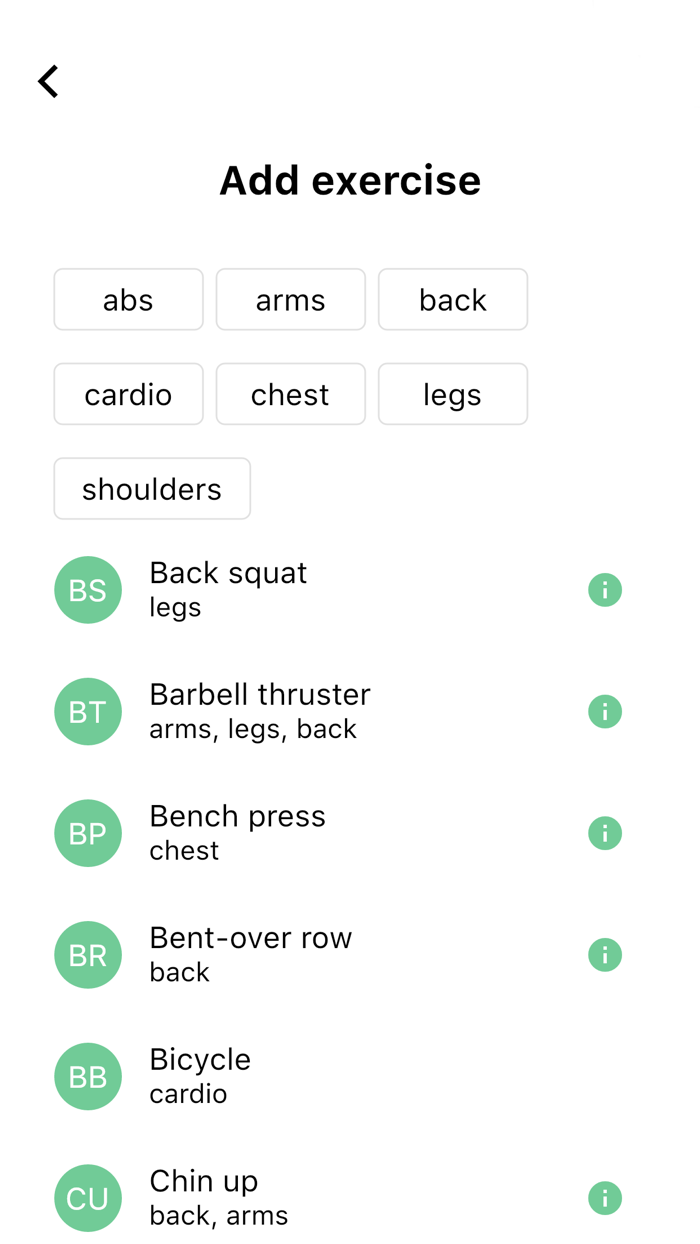Open info for Bent-over row exercise

click(x=604, y=954)
